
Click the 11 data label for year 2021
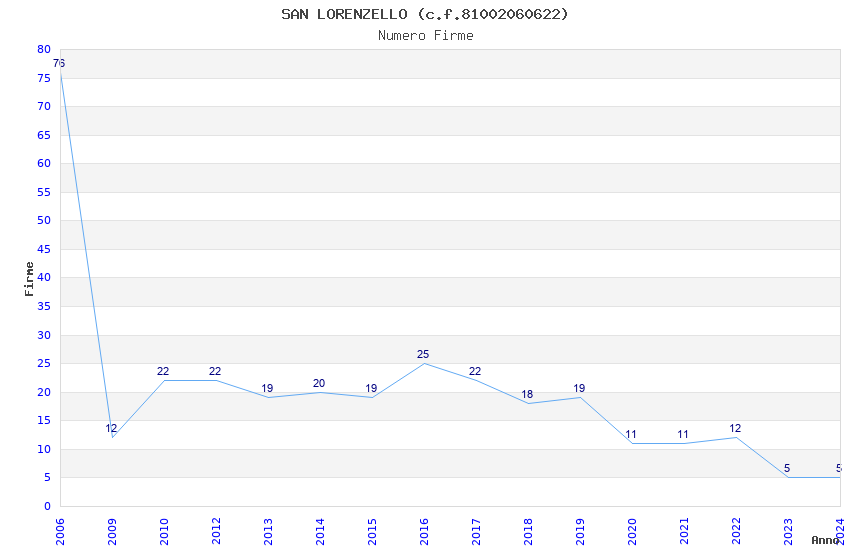pos(683,435)
